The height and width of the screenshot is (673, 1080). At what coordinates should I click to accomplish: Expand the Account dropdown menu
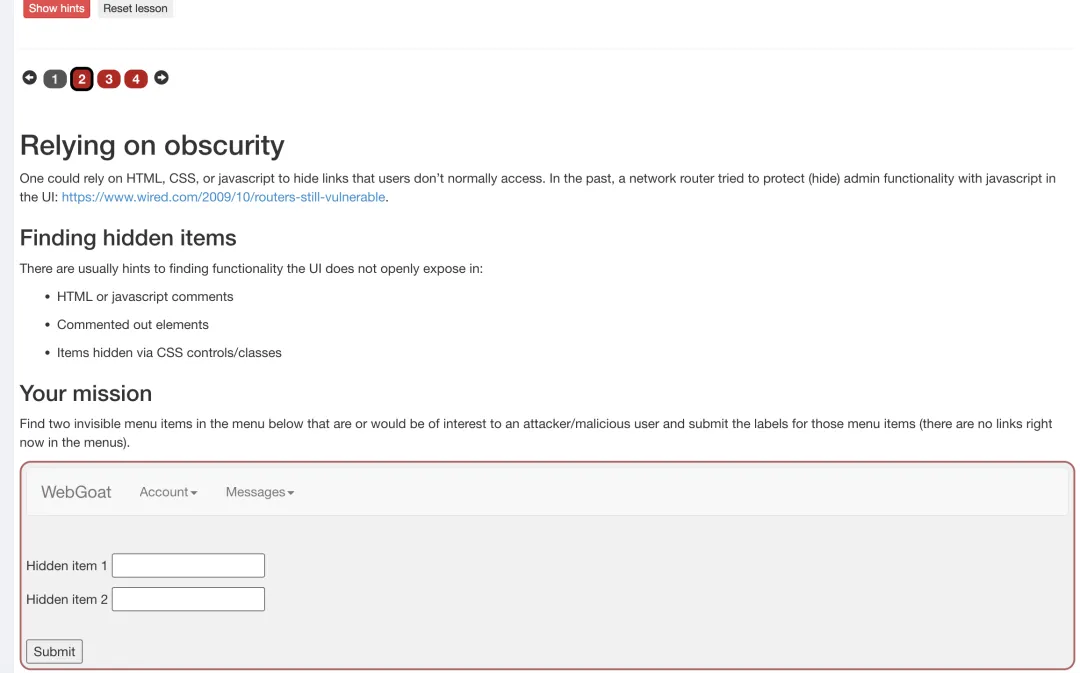[168, 492]
